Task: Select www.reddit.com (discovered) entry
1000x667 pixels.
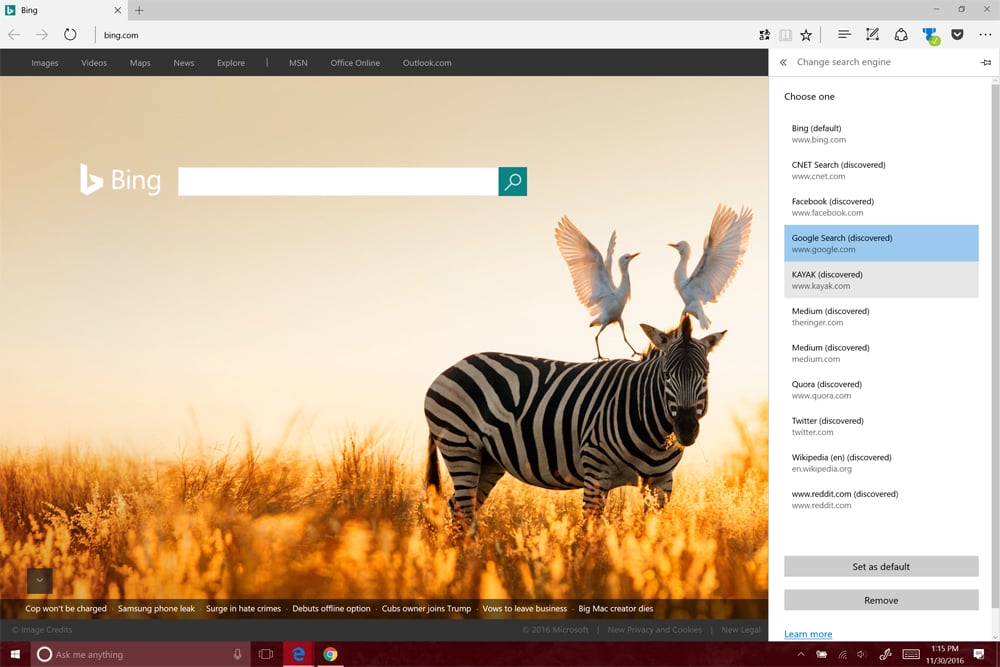Action: pyautogui.click(x=881, y=499)
